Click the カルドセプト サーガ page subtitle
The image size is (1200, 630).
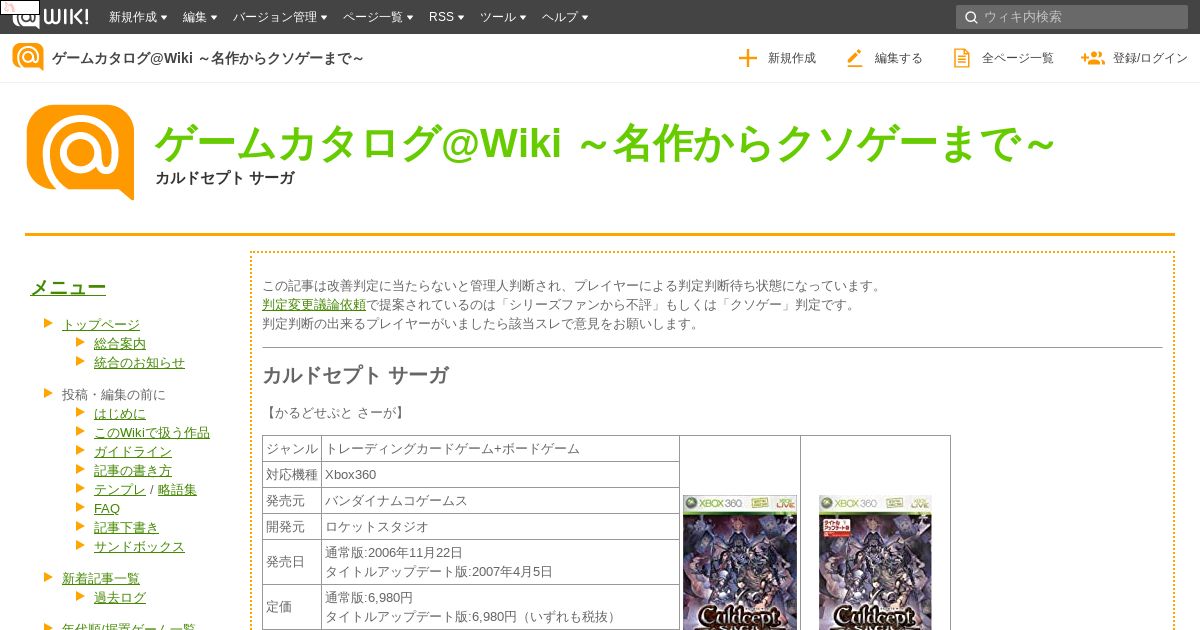[x=225, y=178]
